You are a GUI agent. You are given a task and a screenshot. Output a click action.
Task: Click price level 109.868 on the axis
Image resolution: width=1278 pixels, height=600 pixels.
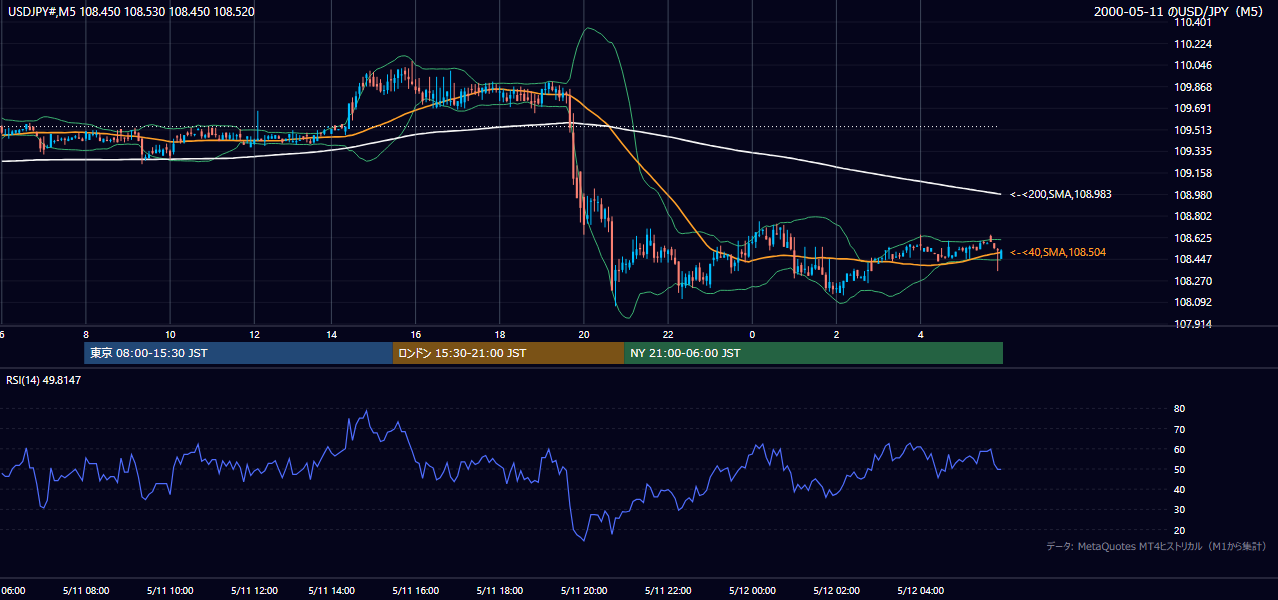point(1191,87)
